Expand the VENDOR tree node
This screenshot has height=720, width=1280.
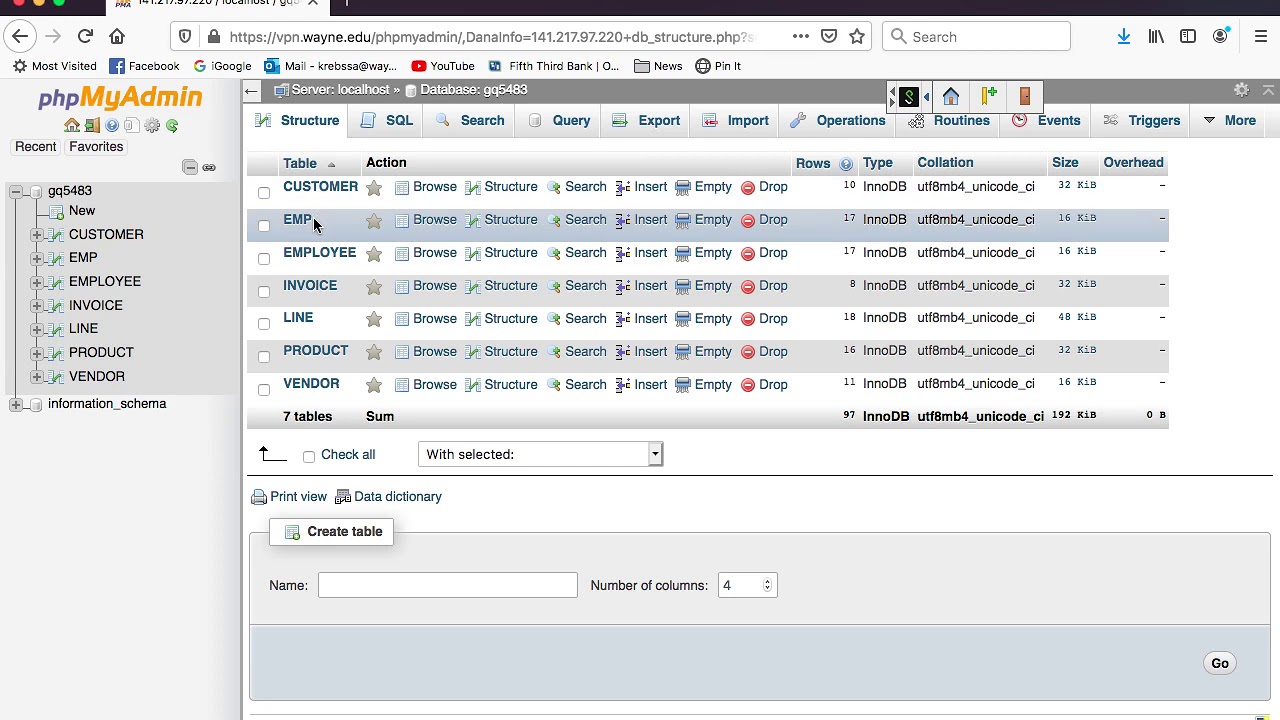[37, 377]
